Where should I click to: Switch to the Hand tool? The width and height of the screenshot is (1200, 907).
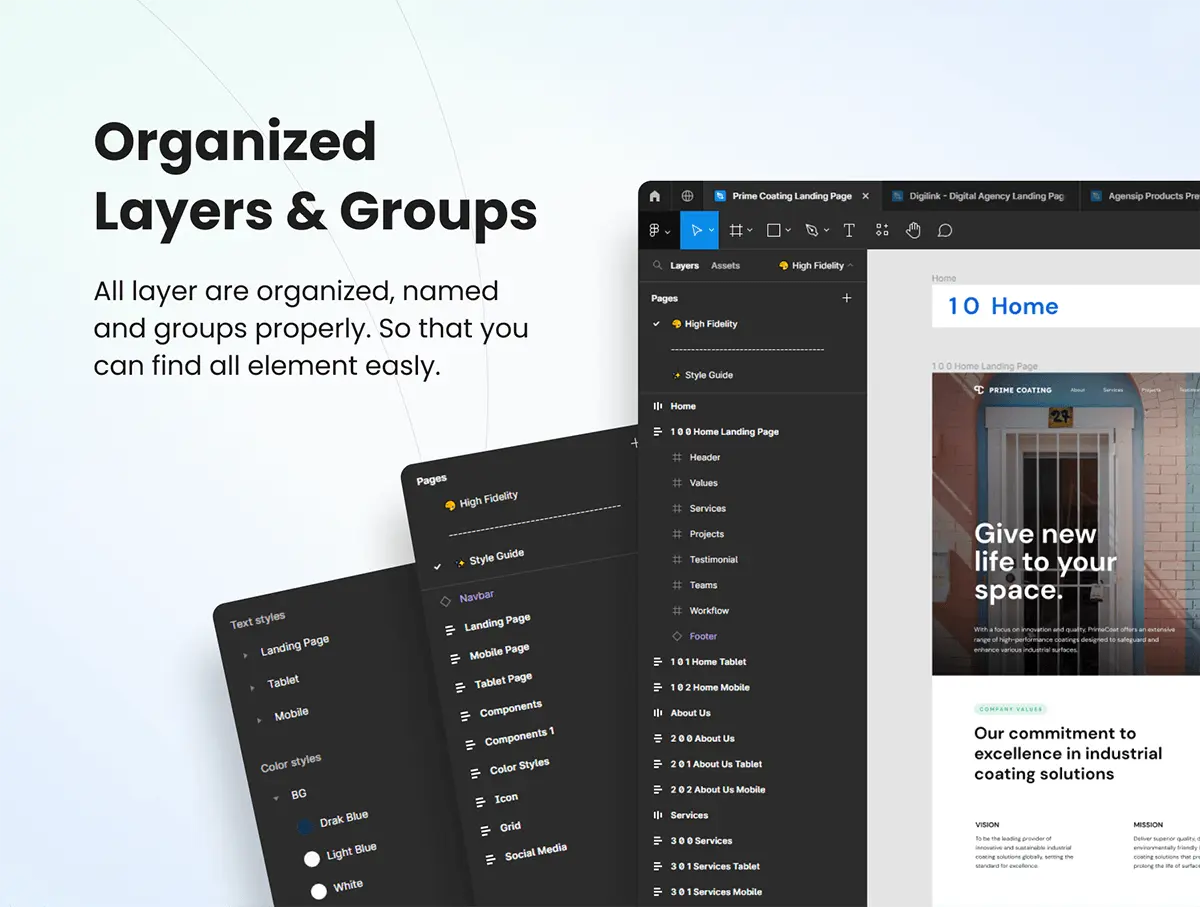coord(913,230)
